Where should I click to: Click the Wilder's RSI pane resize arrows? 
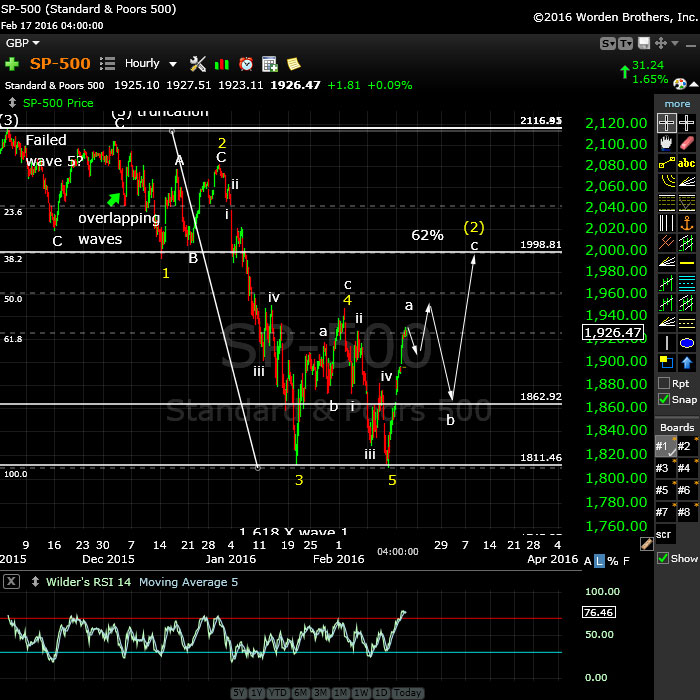point(35,582)
